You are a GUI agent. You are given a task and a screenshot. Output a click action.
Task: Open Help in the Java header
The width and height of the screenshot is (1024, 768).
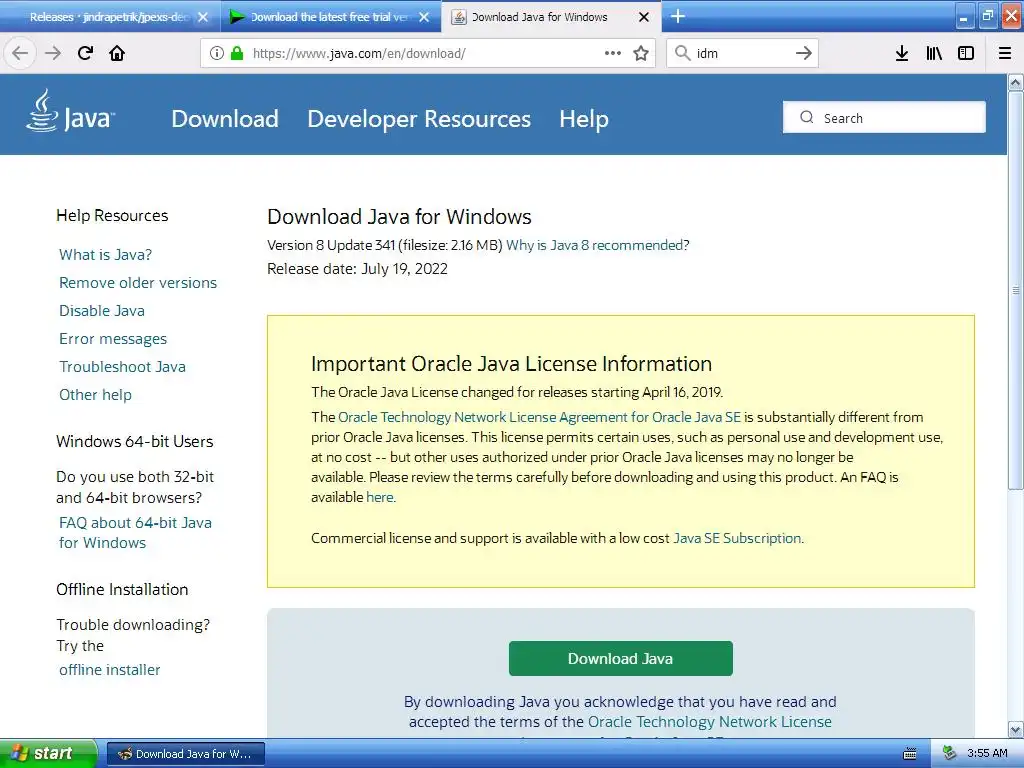tap(584, 119)
